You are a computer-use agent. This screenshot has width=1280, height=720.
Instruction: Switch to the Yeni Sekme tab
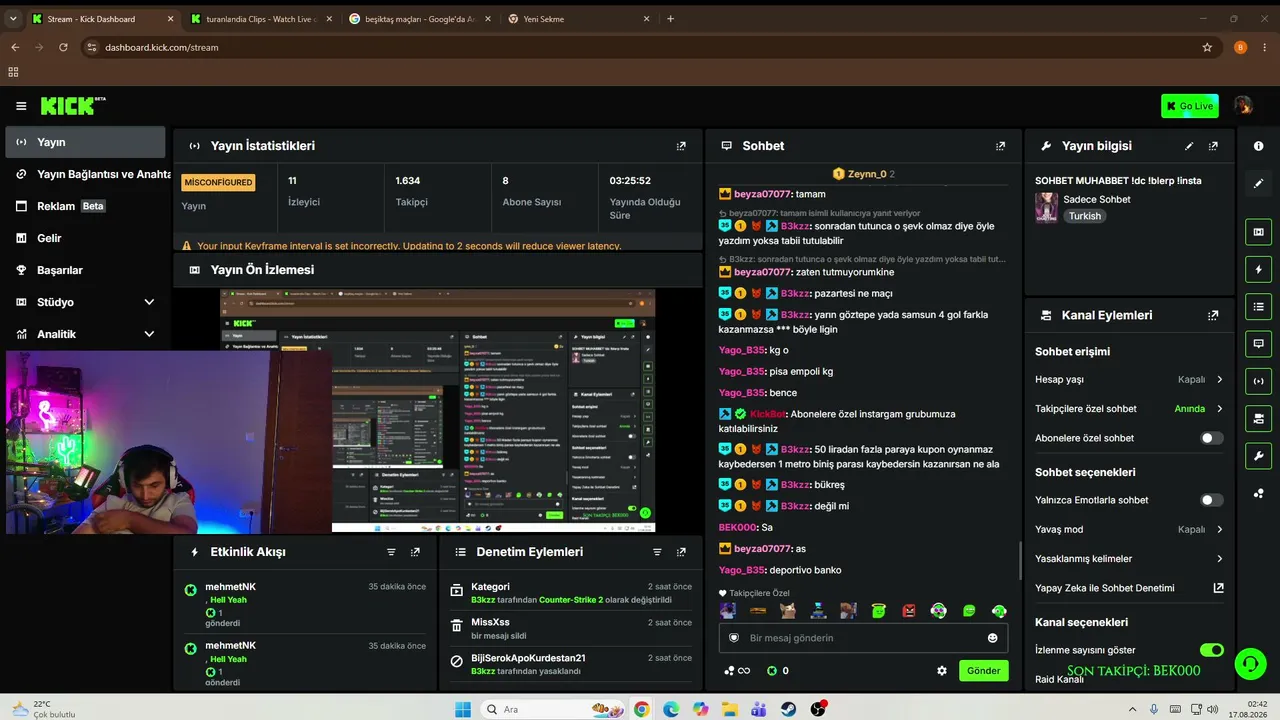[x=578, y=18]
